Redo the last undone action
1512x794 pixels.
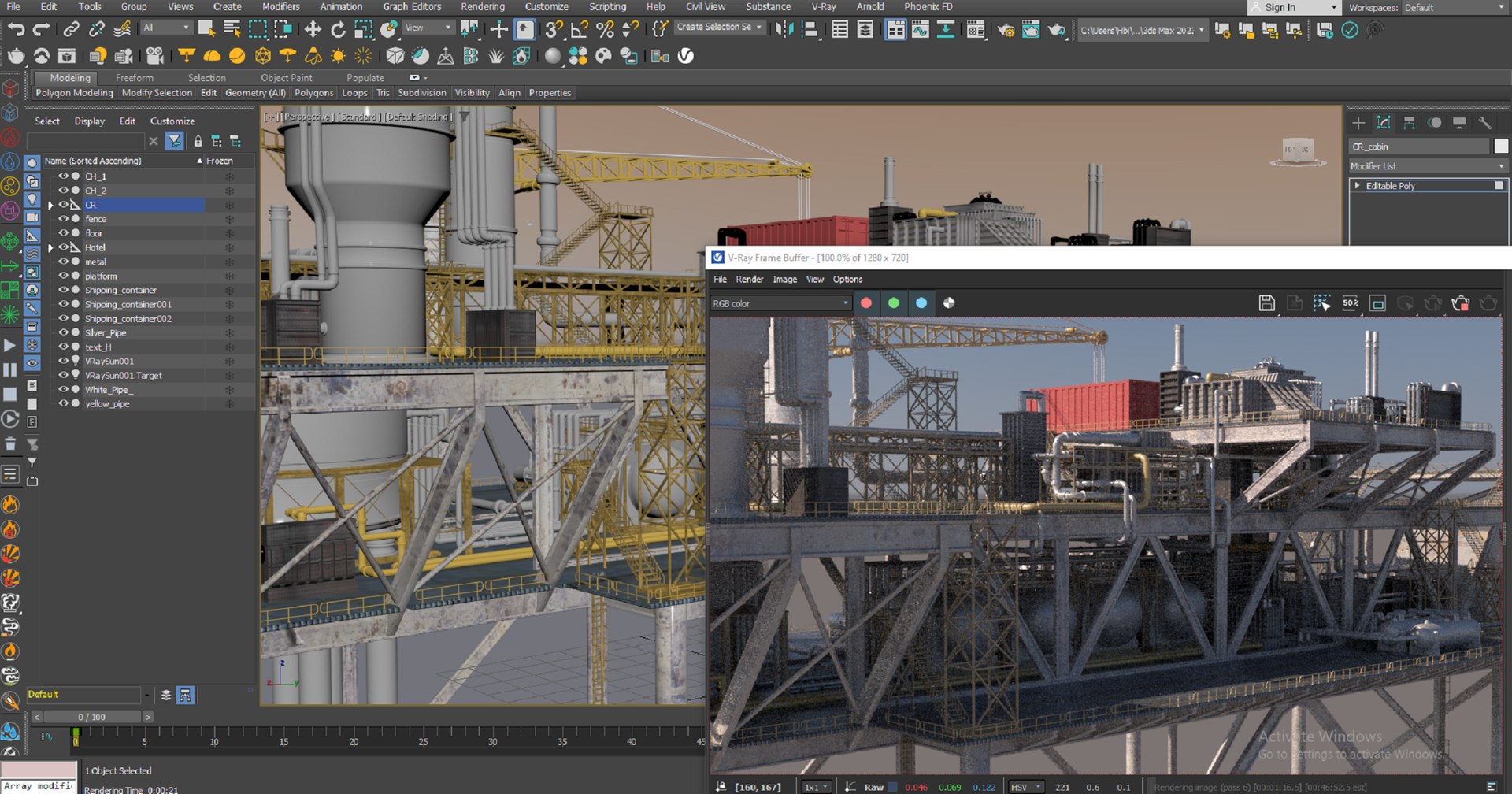point(41,30)
